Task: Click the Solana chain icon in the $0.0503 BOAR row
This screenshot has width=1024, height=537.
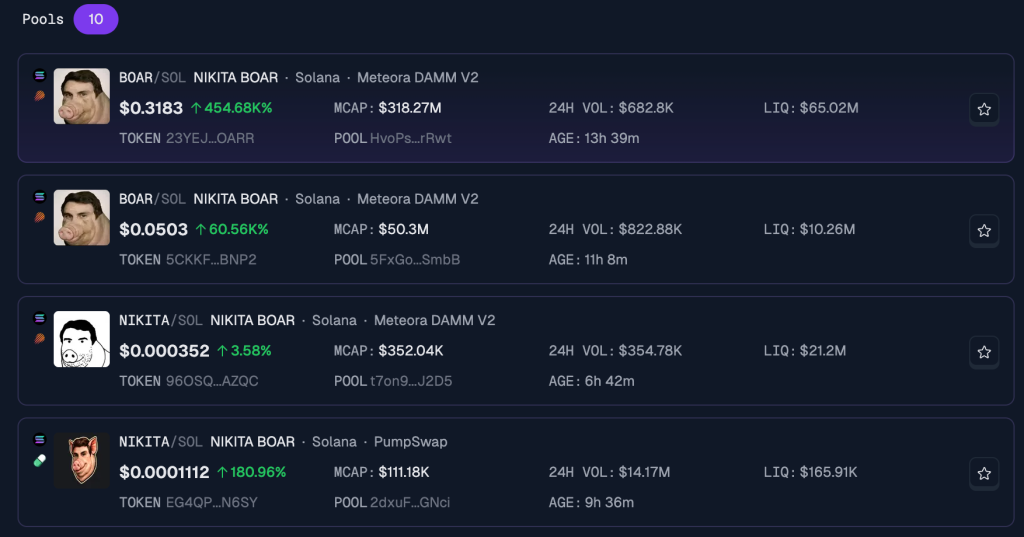Action: 40,197
